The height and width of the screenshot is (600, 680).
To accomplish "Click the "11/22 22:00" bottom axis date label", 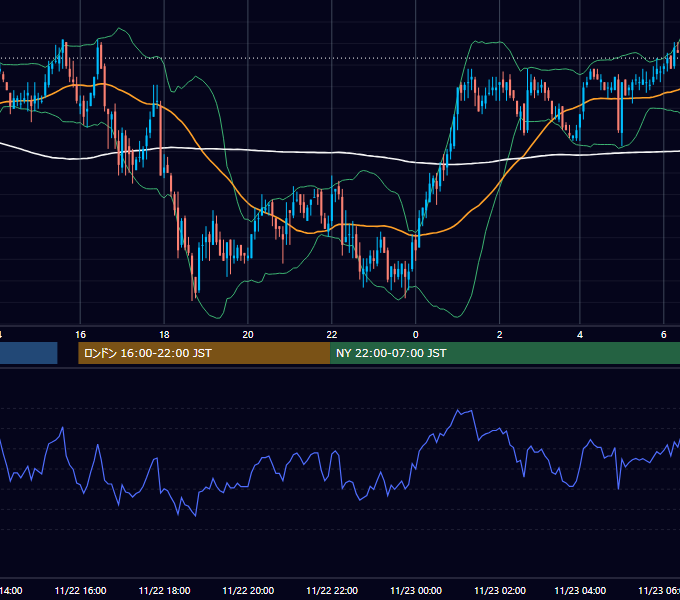I will 332,590.
